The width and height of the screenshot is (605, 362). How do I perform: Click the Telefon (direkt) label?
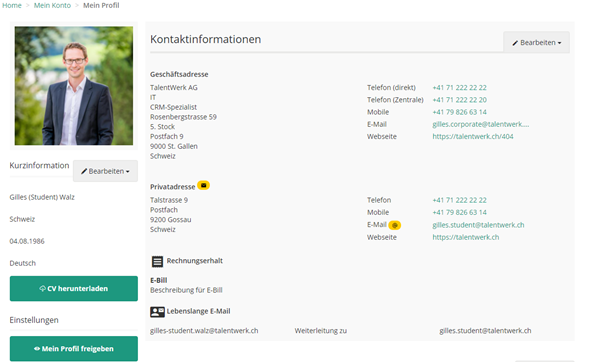click(391, 88)
